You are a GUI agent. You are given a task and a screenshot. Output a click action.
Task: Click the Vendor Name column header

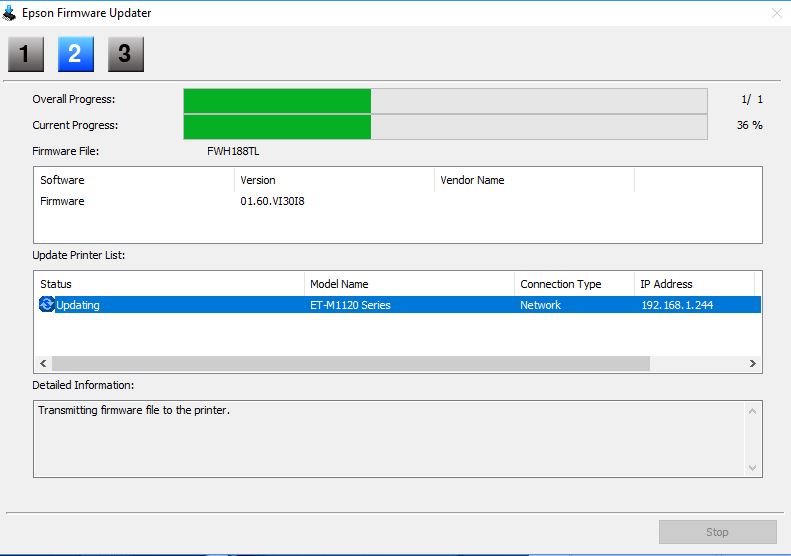[534, 180]
